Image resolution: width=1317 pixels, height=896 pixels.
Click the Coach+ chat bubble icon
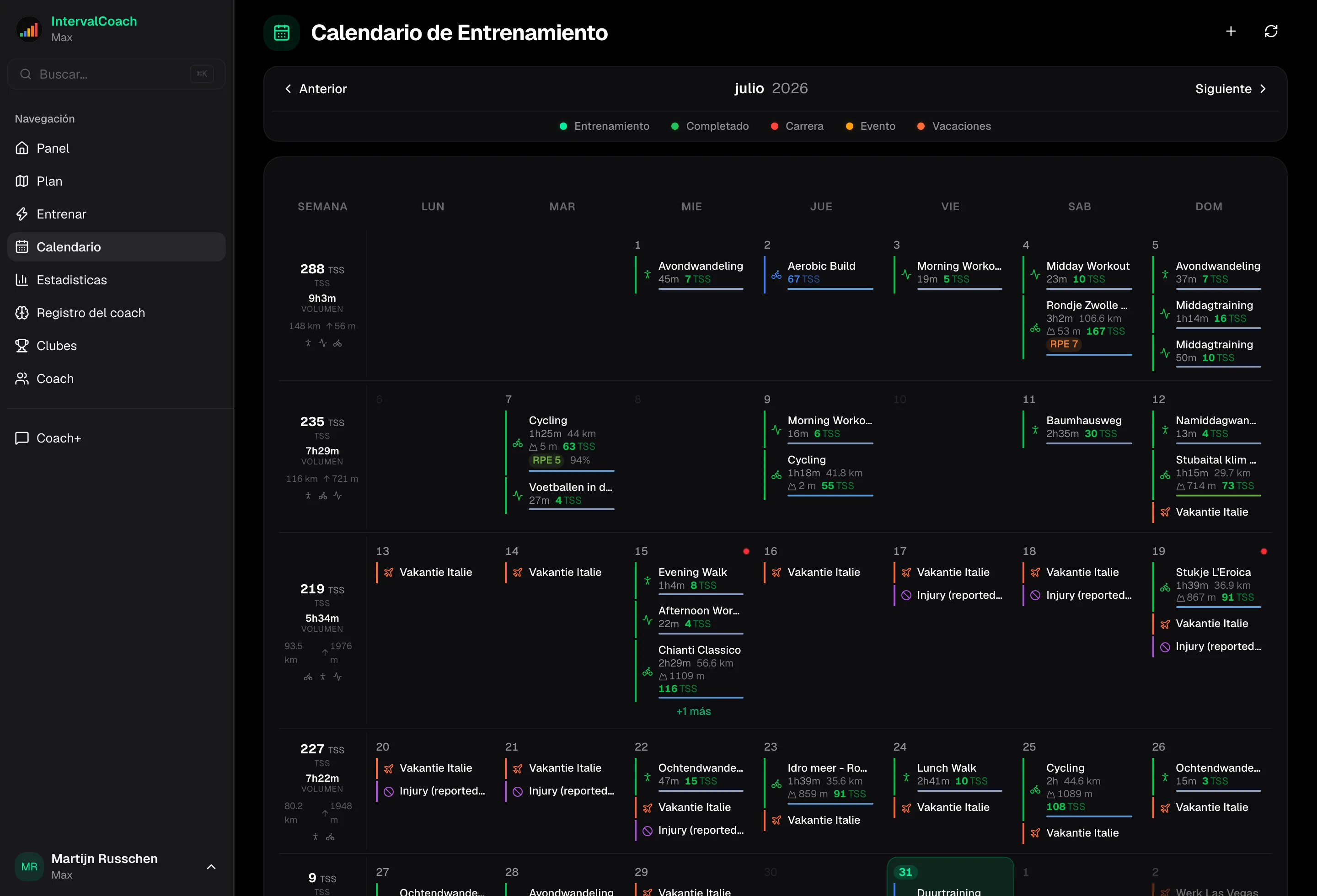pyautogui.click(x=21, y=438)
